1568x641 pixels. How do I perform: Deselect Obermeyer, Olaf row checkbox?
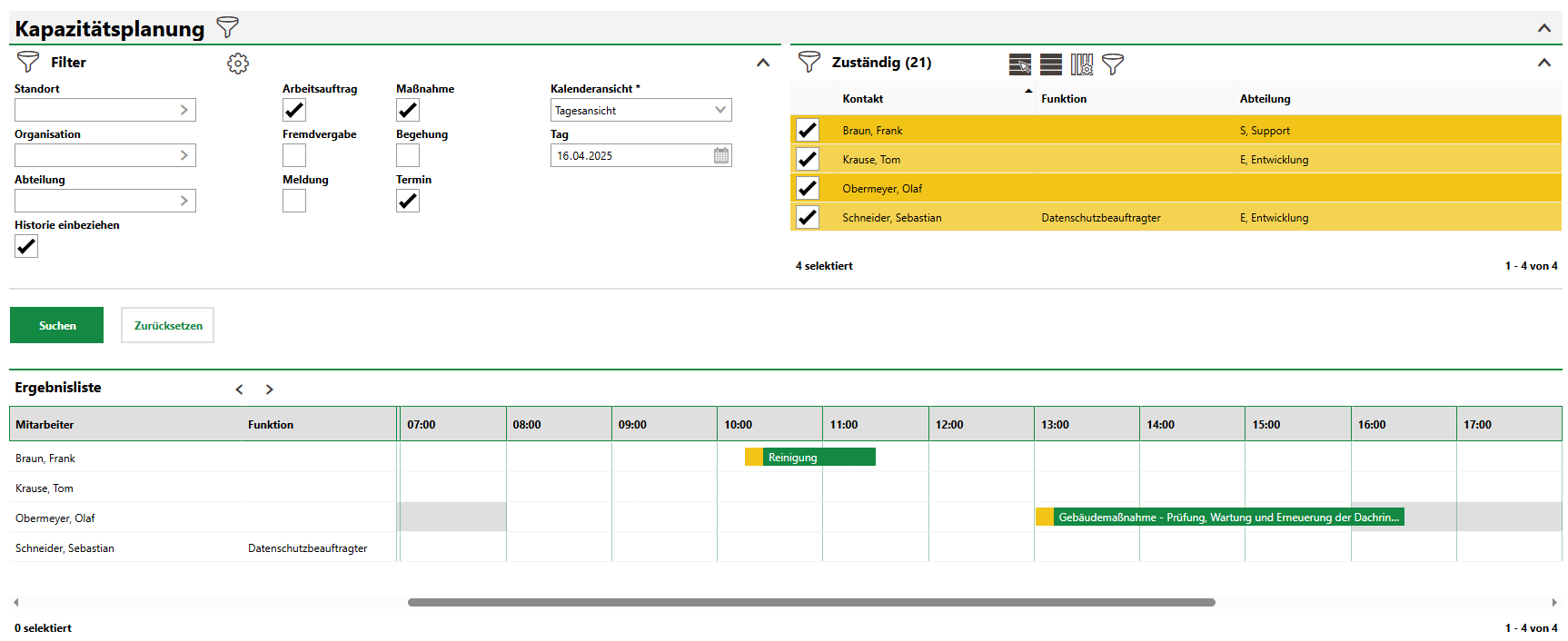pos(808,188)
